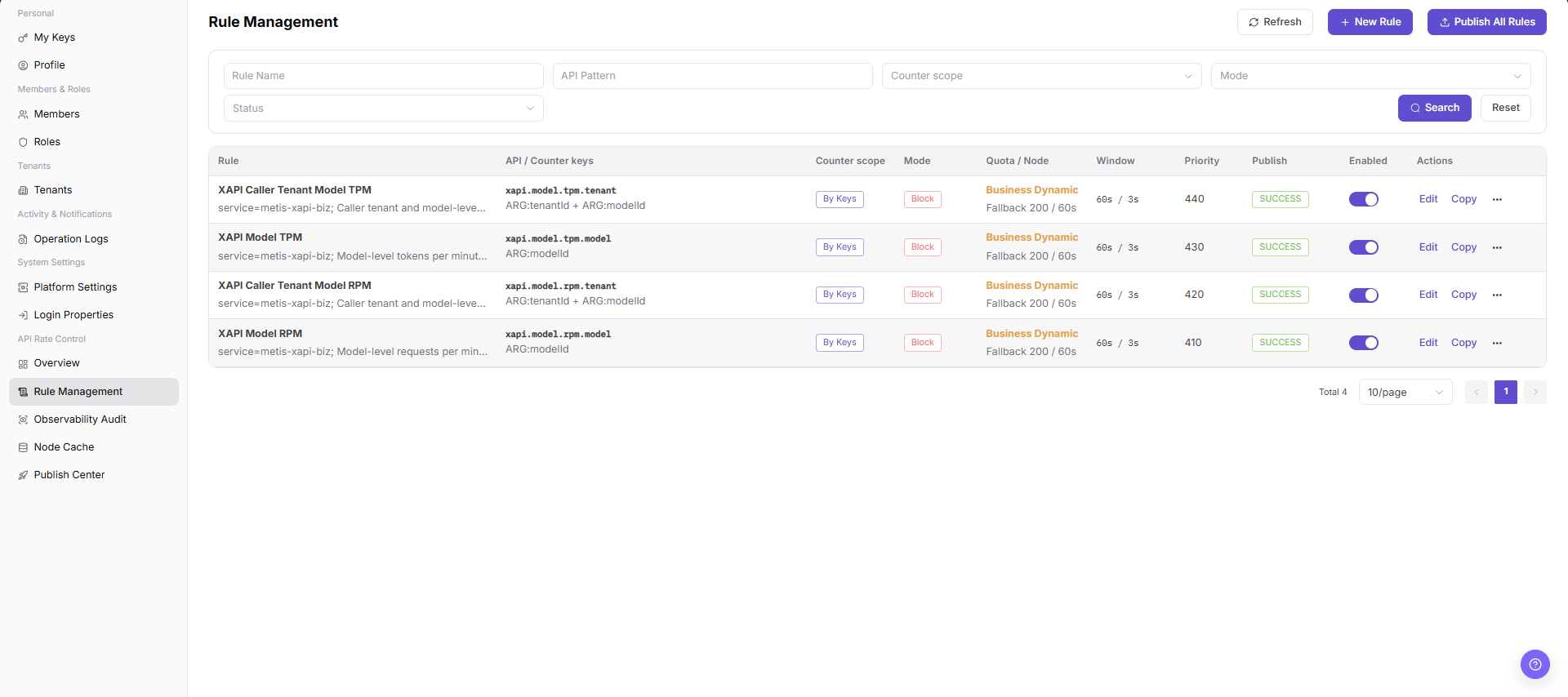Screen dimensions: 1568x697
Task: Click the SUCCESS tag in XAPI Model TPM row
Action: tap(1280, 247)
